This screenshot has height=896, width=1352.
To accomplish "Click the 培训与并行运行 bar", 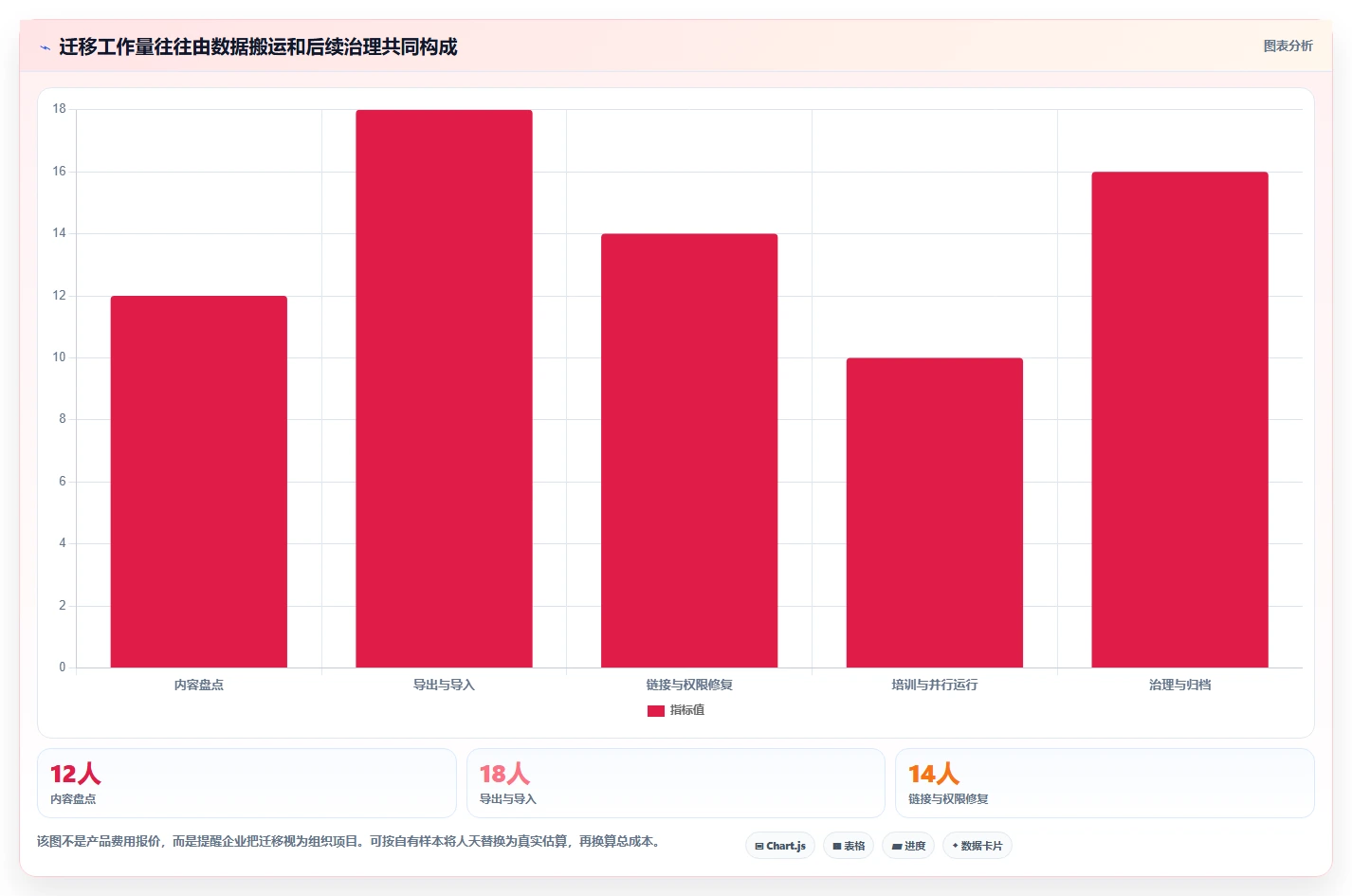I will pyautogui.click(x=935, y=513).
